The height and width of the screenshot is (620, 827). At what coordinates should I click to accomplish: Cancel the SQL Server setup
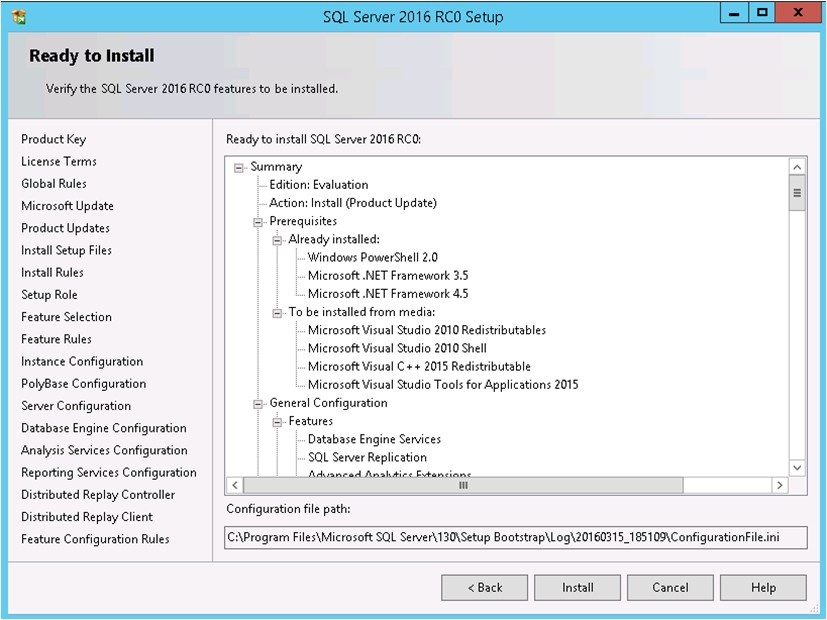tap(670, 587)
